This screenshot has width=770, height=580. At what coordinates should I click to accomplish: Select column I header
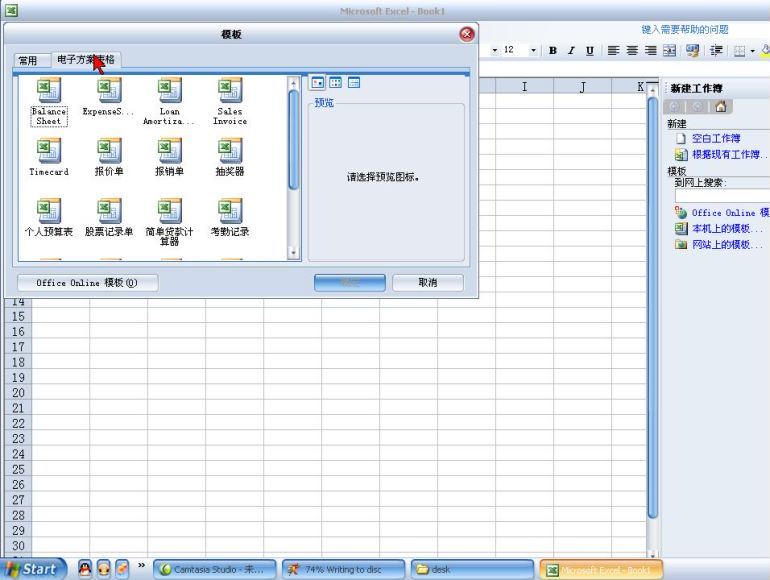click(x=524, y=87)
